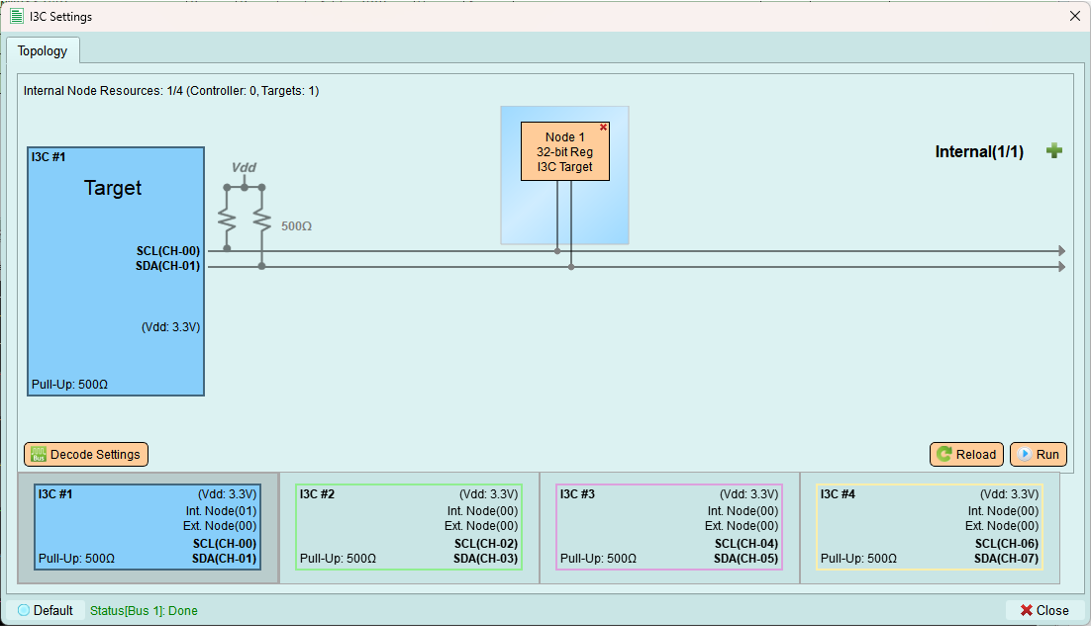The image size is (1091, 626).
Task: Click the 500Ω pull-up resistor symbol
Action: tap(244, 220)
